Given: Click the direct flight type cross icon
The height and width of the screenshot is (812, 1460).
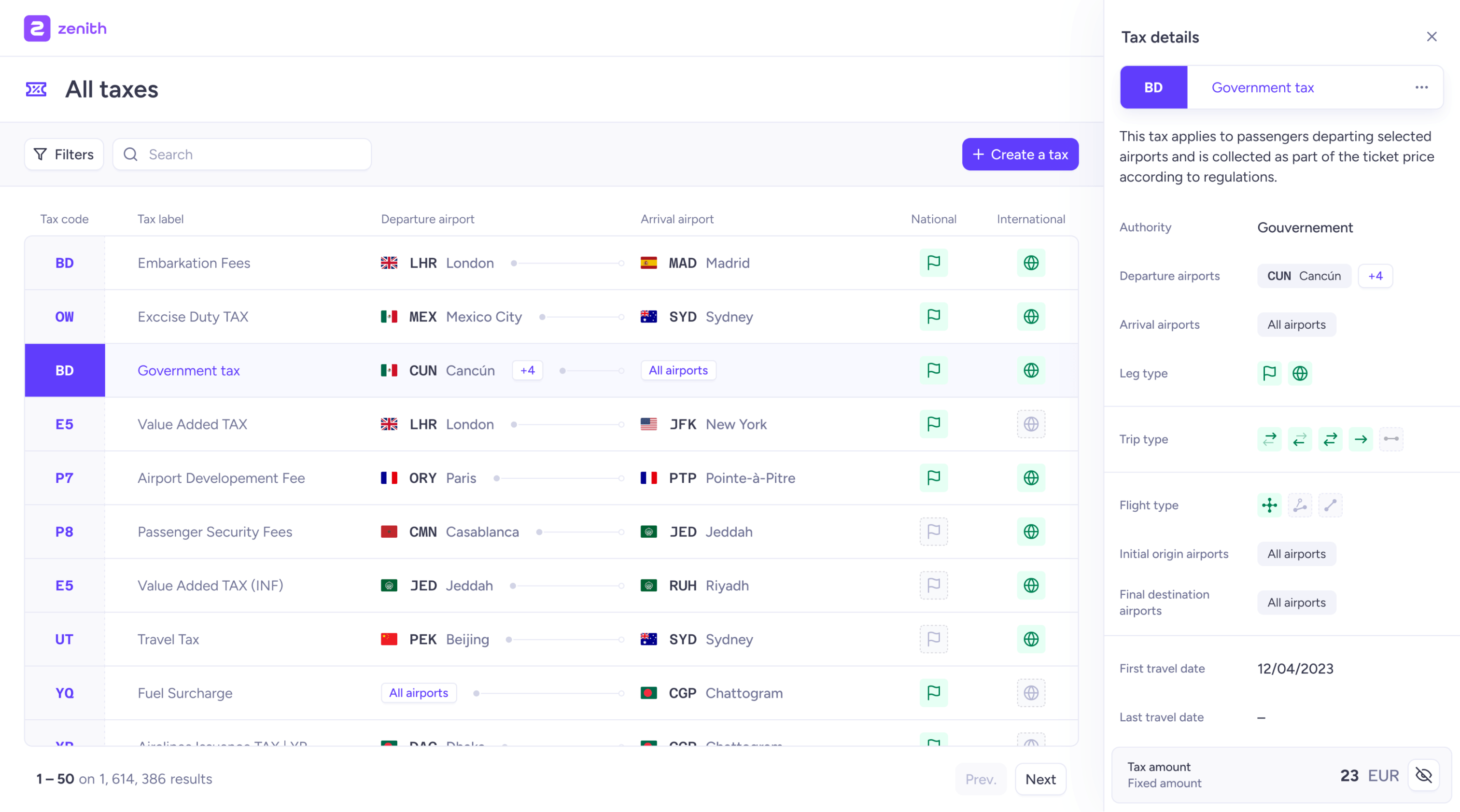Looking at the screenshot, I should coord(1270,505).
